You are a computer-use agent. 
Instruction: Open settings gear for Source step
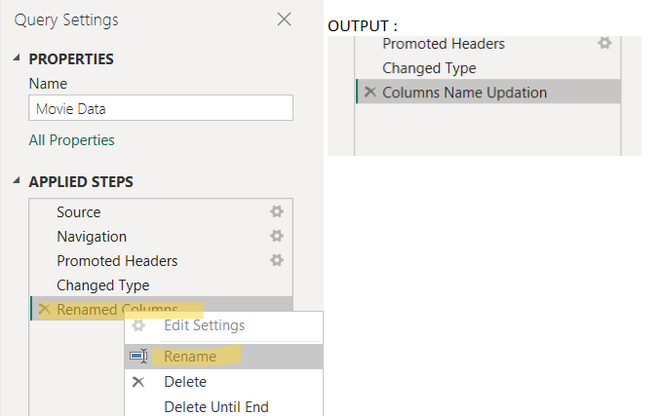[x=277, y=212]
